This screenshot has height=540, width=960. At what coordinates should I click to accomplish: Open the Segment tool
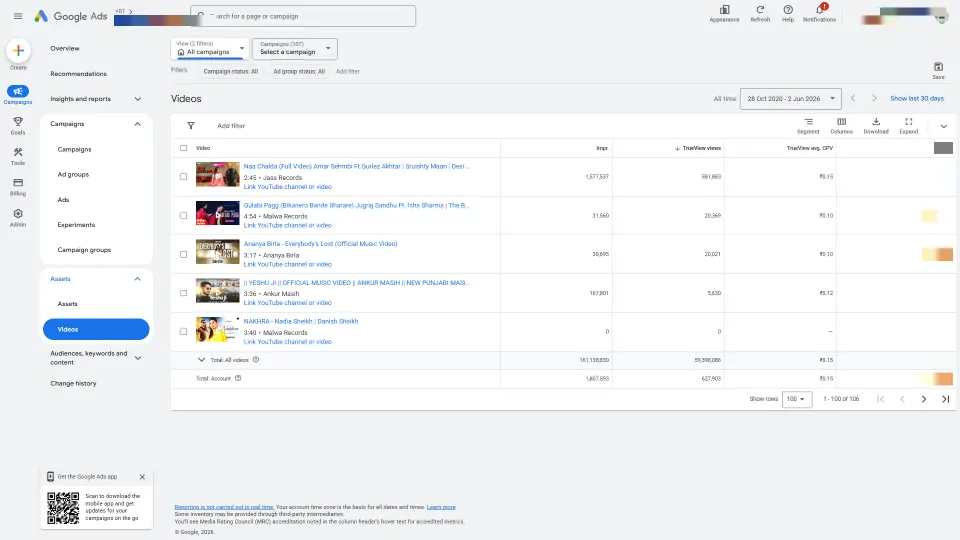point(808,126)
